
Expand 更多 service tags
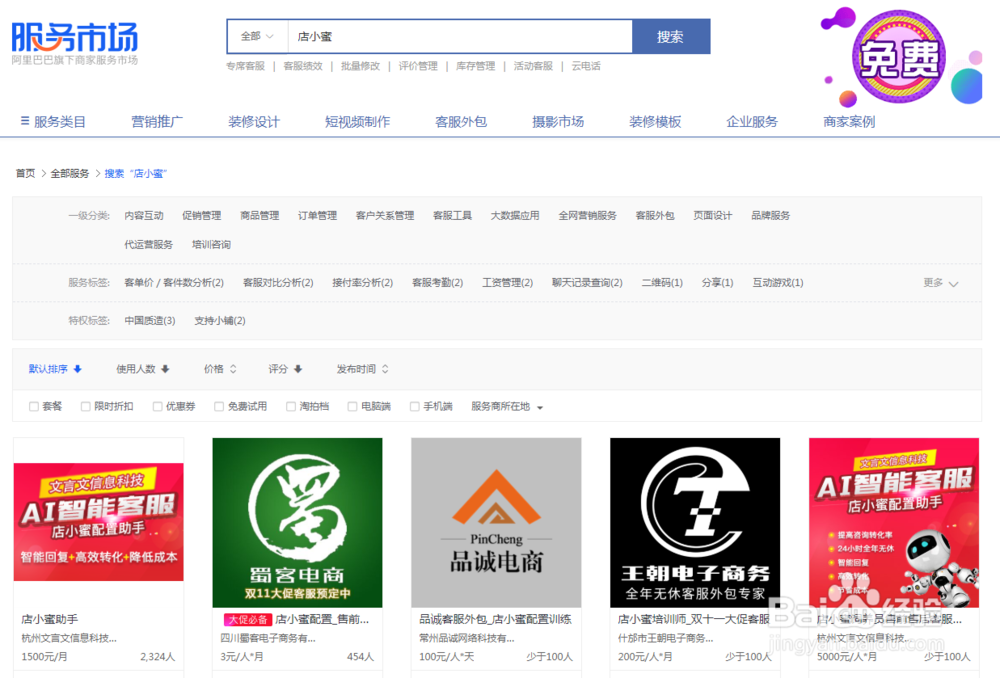(x=941, y=283)
